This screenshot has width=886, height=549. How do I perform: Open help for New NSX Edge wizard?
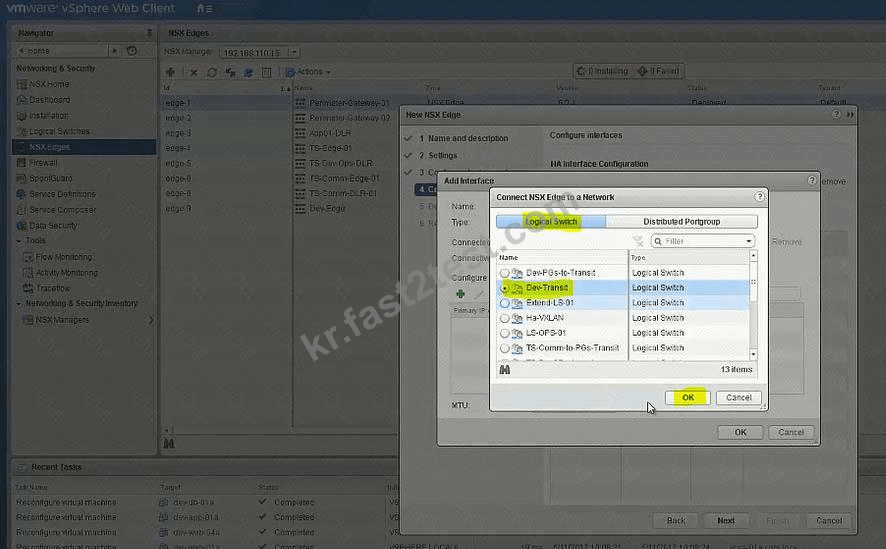pos(836,114)
